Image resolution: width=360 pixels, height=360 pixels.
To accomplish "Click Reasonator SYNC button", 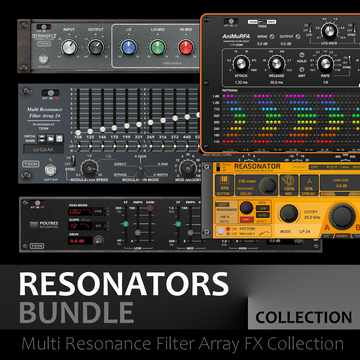I will (x=246, y=220).
